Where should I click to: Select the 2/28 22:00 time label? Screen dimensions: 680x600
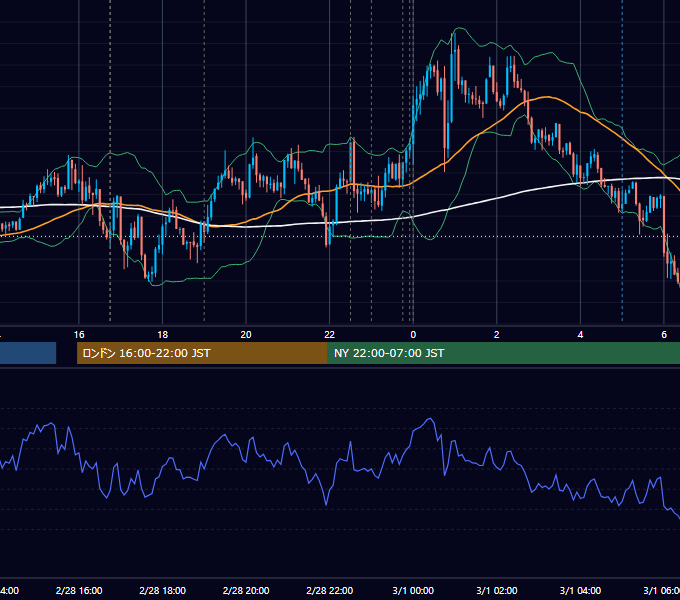(330, 590)
